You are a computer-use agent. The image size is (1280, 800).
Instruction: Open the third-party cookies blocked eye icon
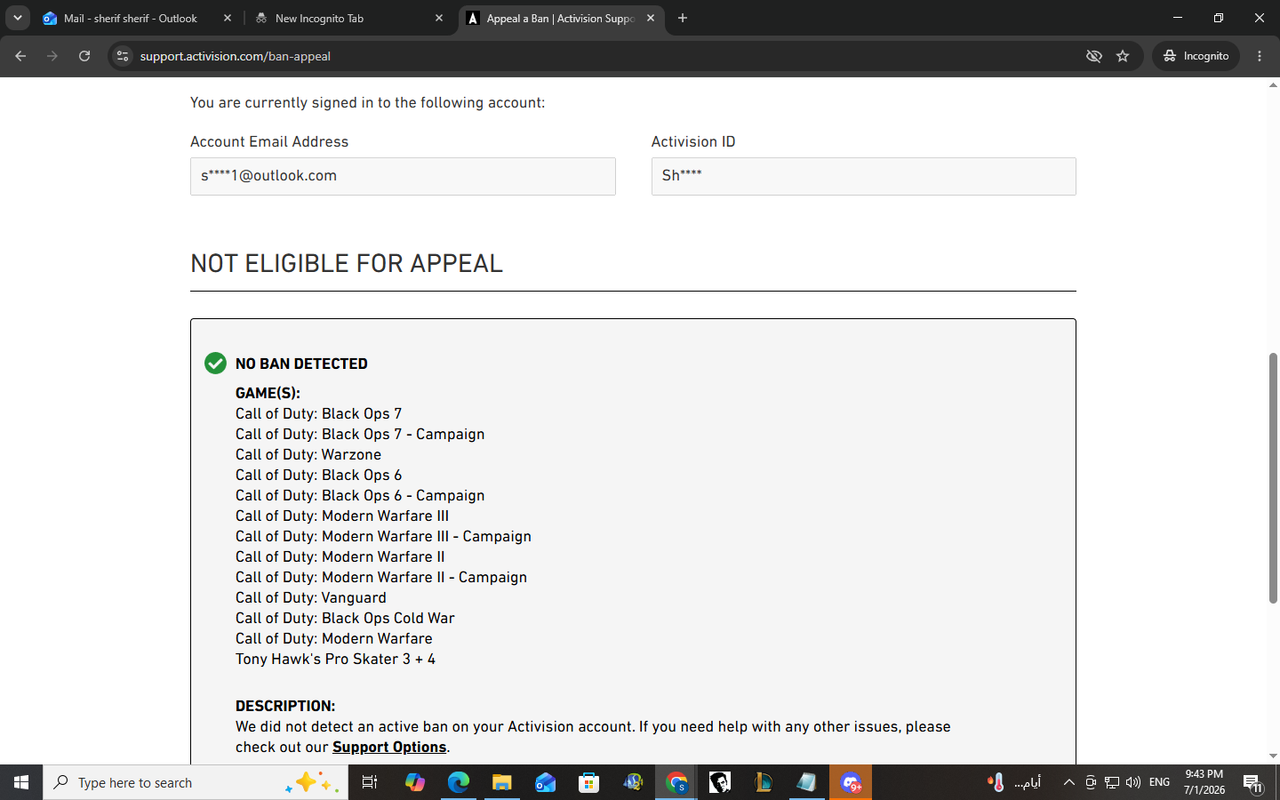1094,56
